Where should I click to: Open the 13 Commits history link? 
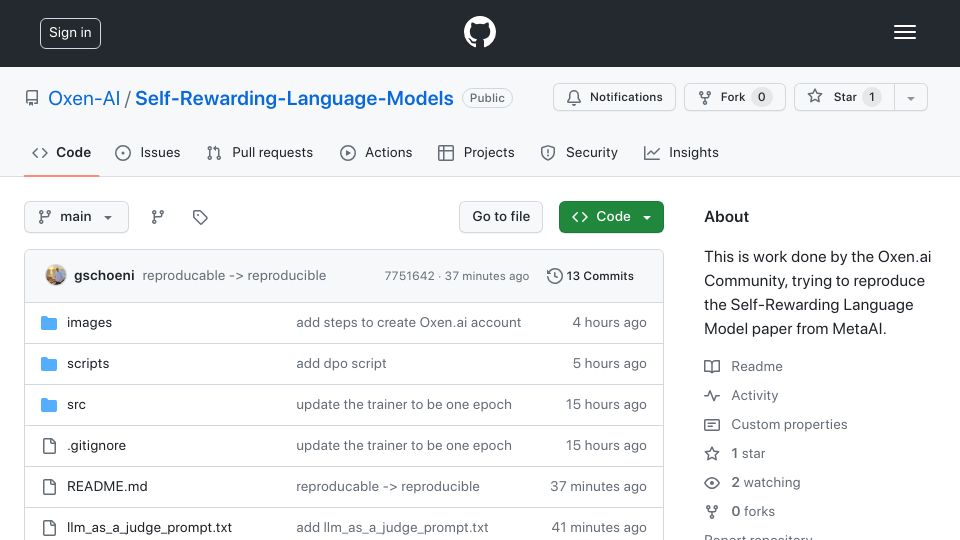pos(590,276)
